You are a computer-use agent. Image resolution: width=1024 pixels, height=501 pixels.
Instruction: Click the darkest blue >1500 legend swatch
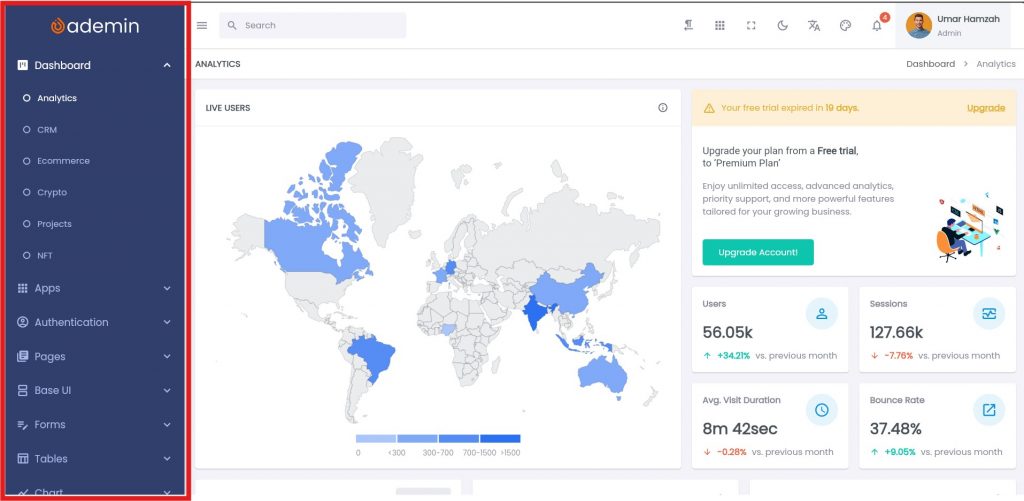pos(500,439)
